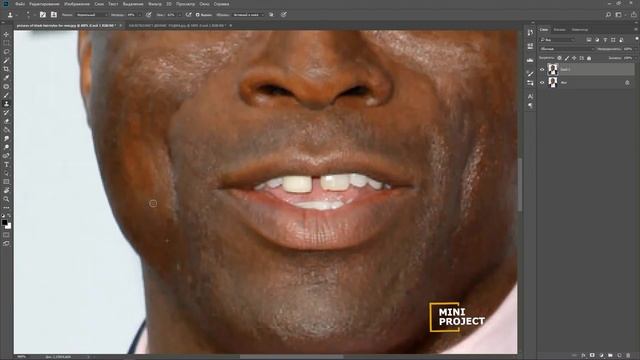Hide the background layer with eye icon
This screenshot has height=360, width=640.
click(542, 82)
